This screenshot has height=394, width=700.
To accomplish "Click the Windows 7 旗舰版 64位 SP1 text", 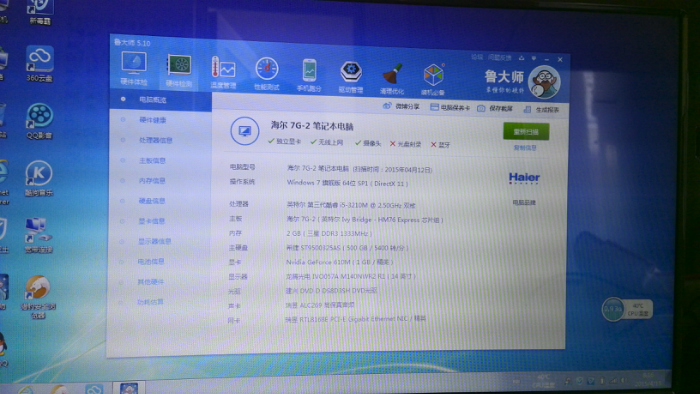I will [347, 183].
